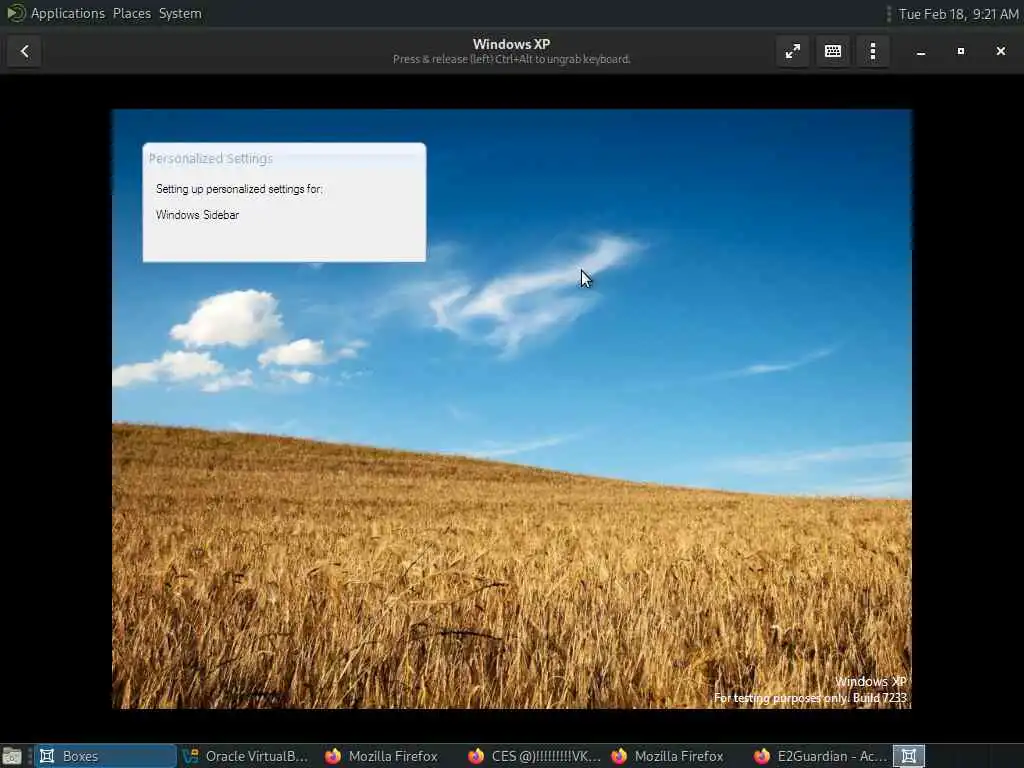The image size is (1024, 768).
Task: Click the workspace switcher icon in panel
Action: click(909, 756)
